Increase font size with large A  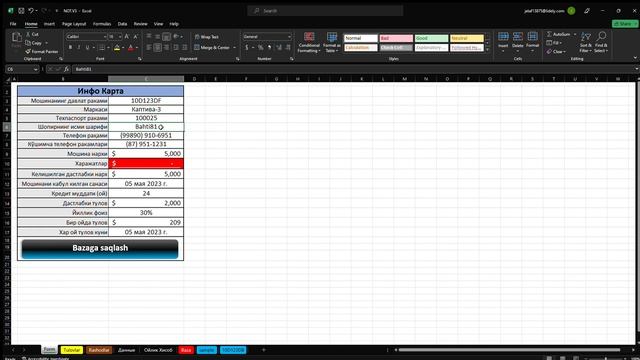127,37
